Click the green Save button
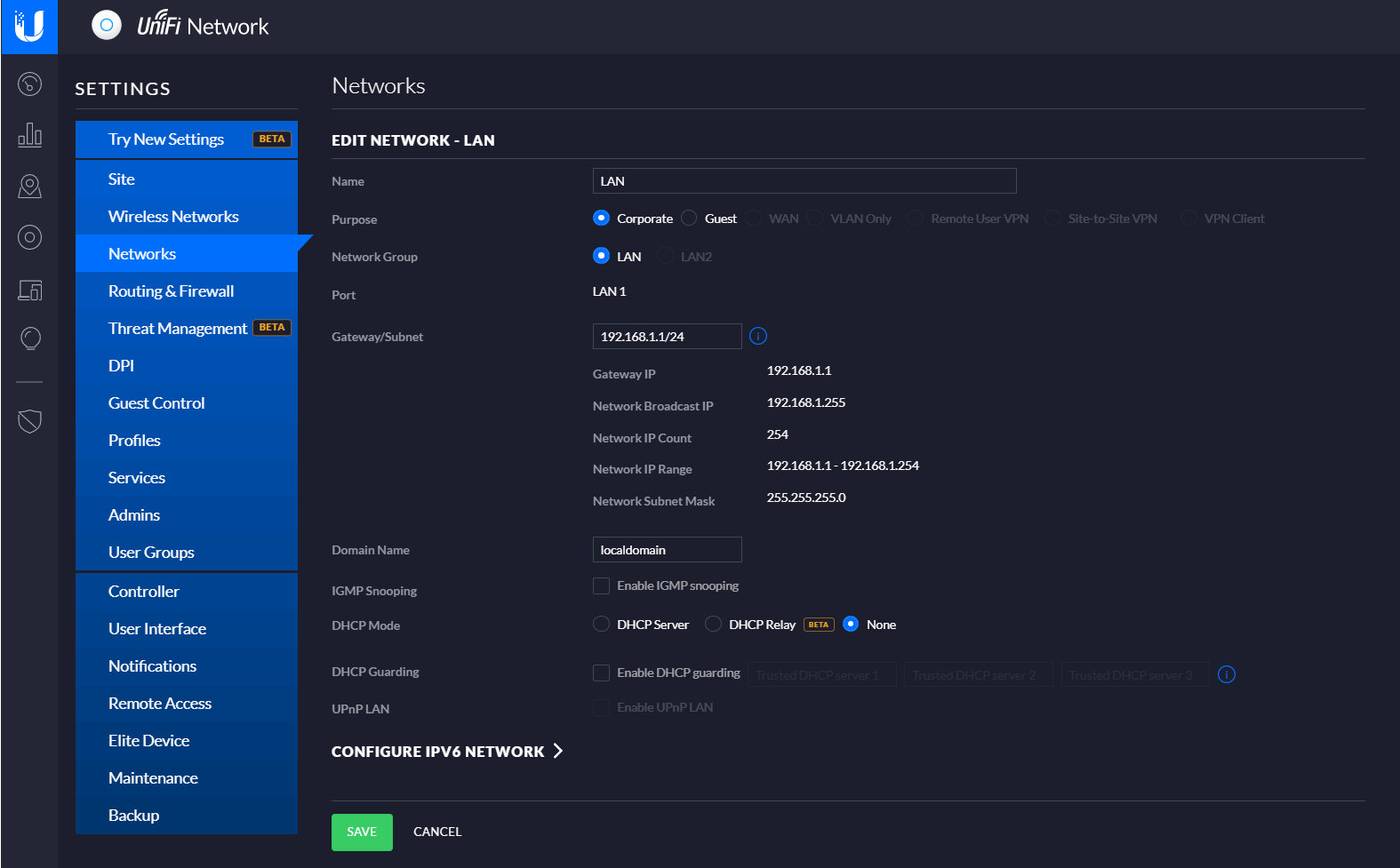 [362, 832]
